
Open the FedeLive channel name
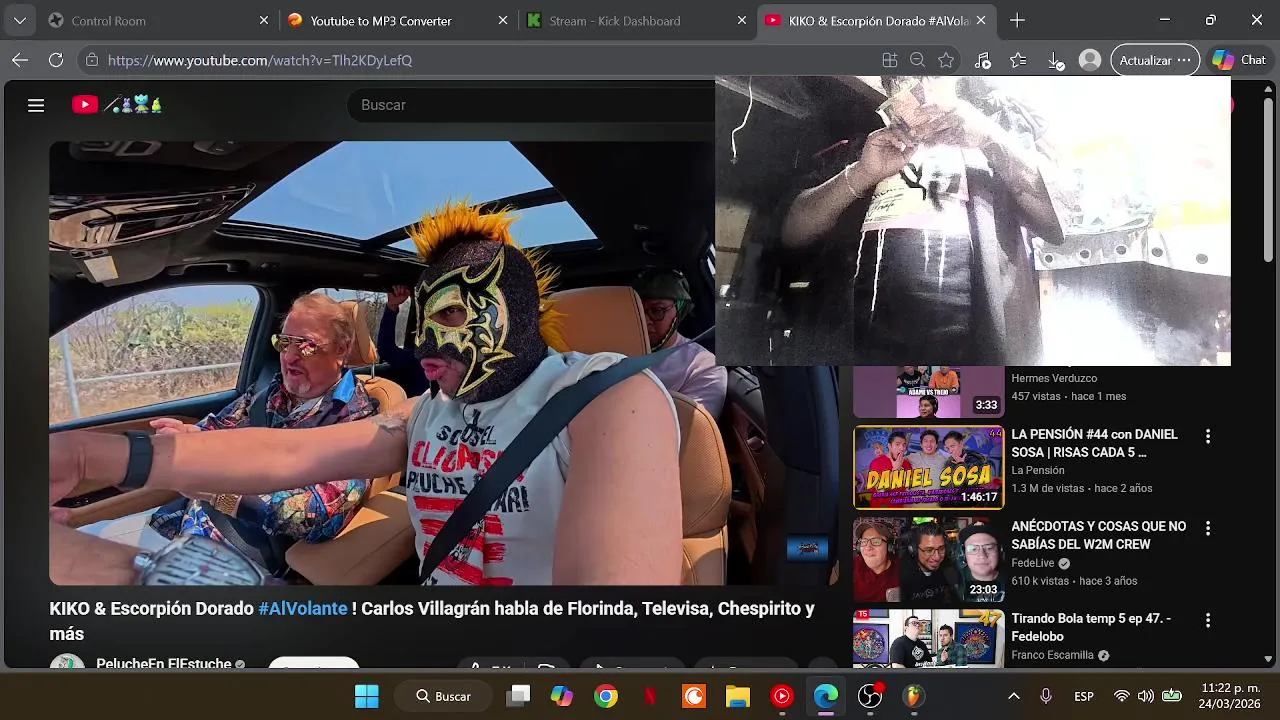click(1033, 563)
